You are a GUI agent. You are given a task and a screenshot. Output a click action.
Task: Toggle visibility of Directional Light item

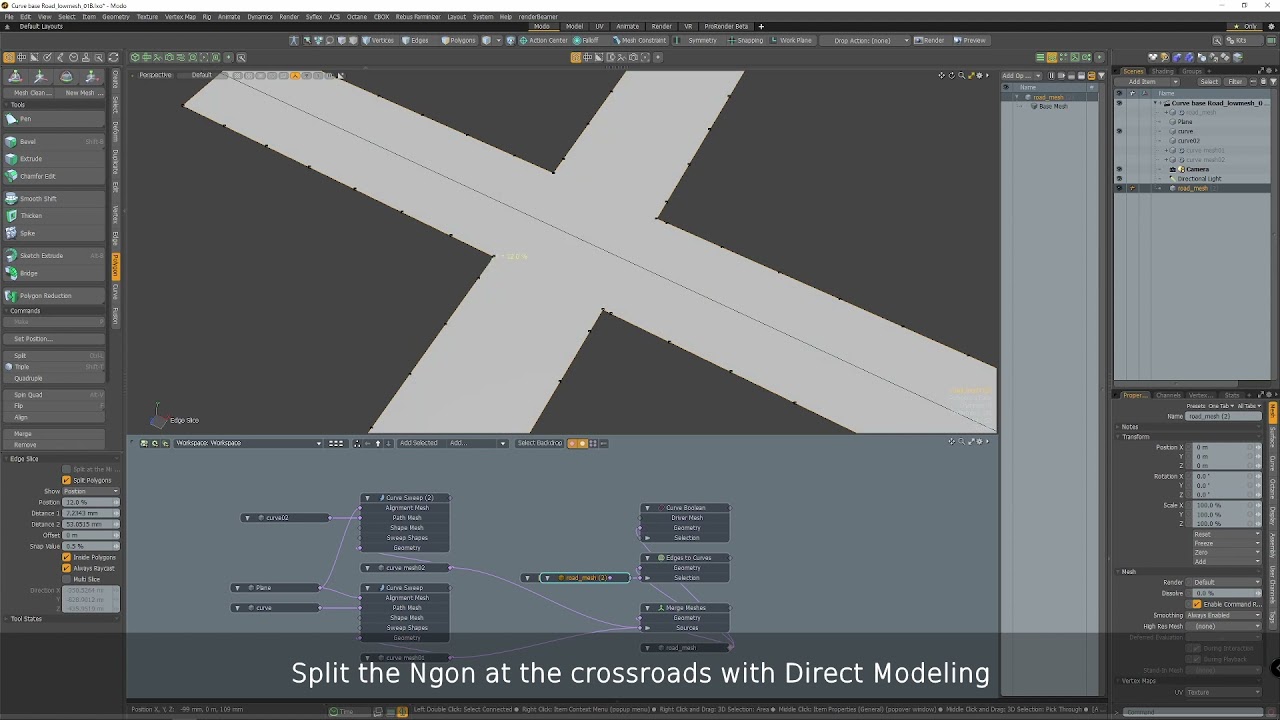[x=1119, y=179]
